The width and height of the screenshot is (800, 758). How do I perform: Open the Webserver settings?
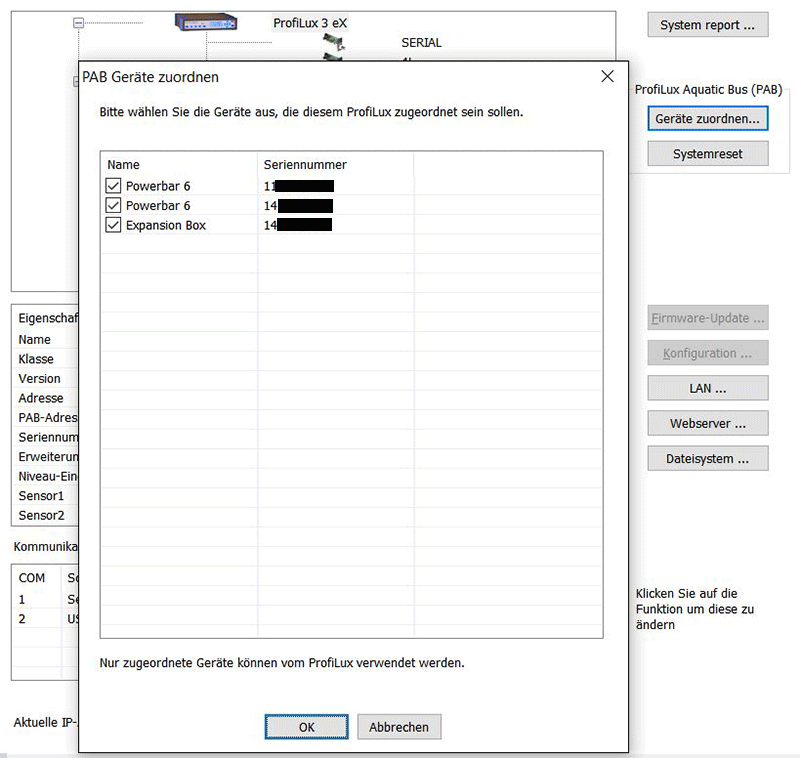pyautogui.click(x=707, y=423)
